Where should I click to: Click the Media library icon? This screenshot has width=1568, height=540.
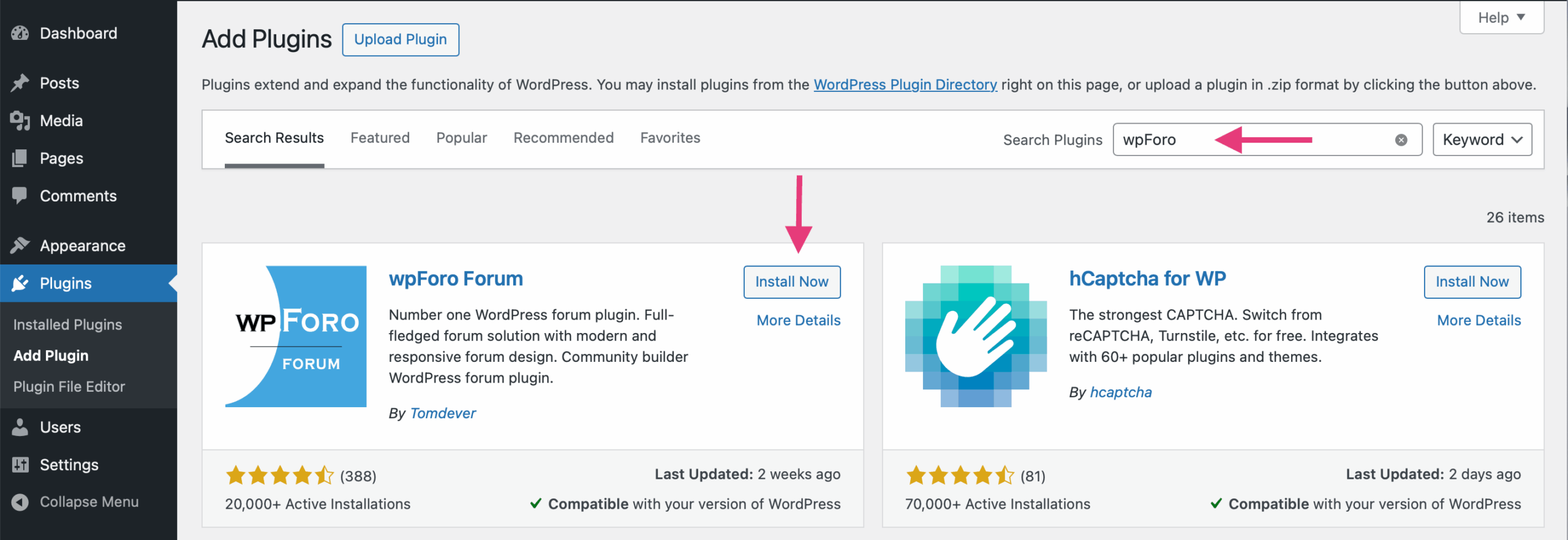tap(20, 121)
